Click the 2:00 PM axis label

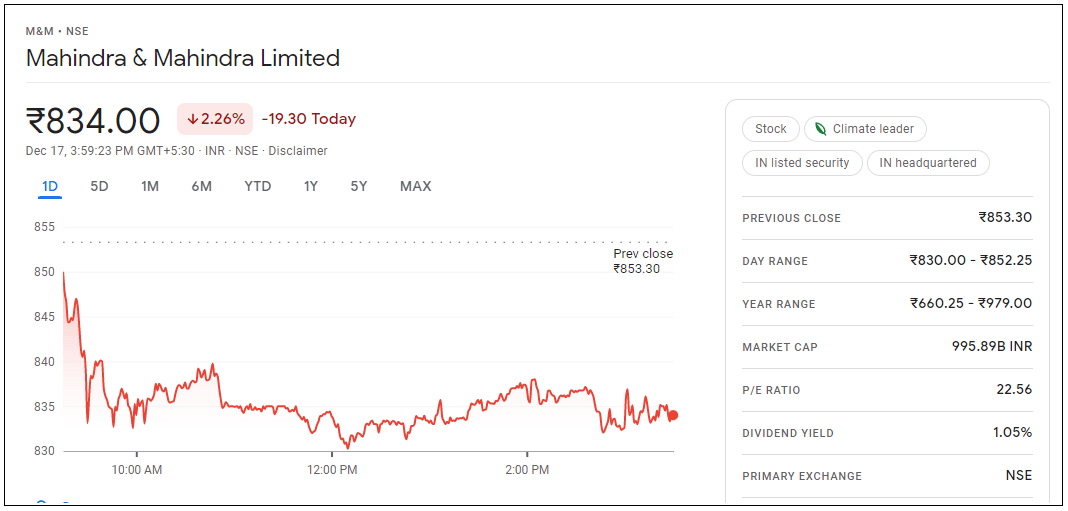click(x=527, y=469)
